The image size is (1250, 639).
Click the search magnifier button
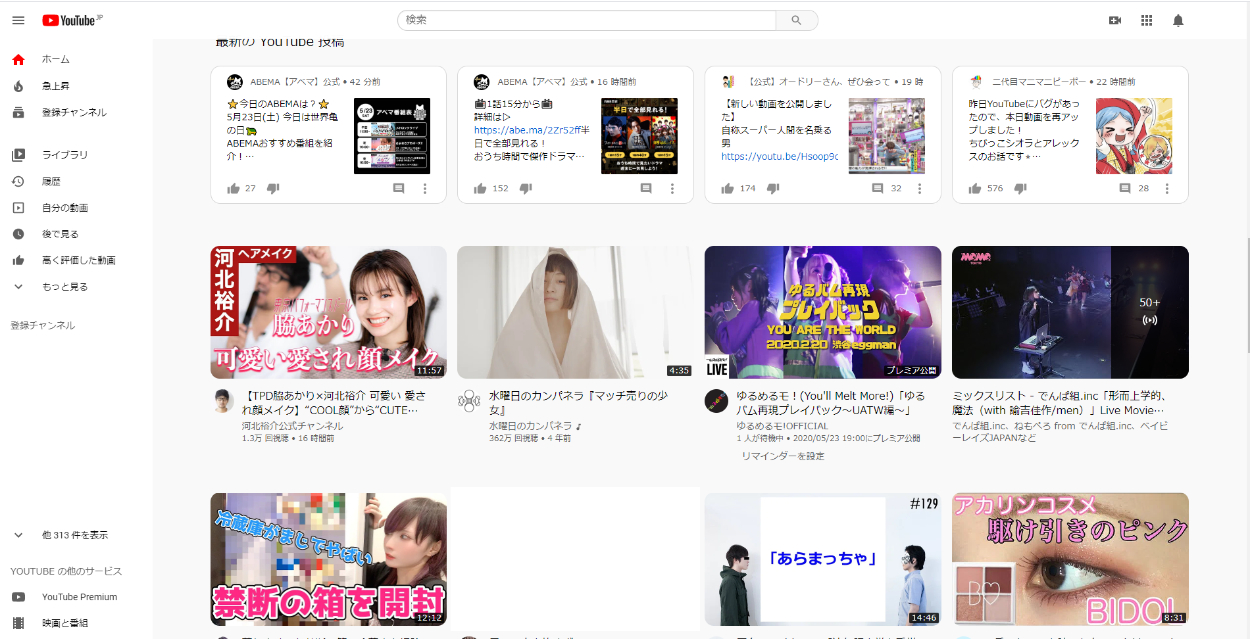pyautogui.click(x=796, y=20)
